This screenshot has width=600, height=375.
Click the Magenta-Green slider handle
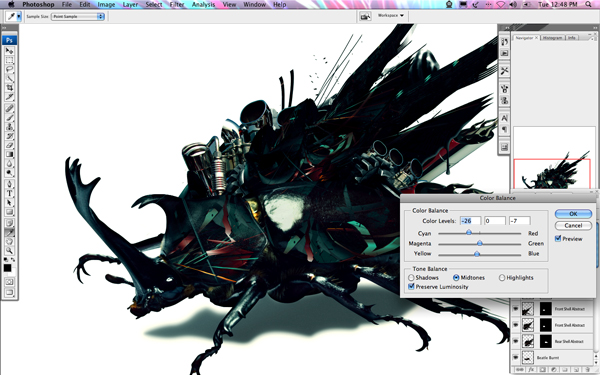click(479, 243)
